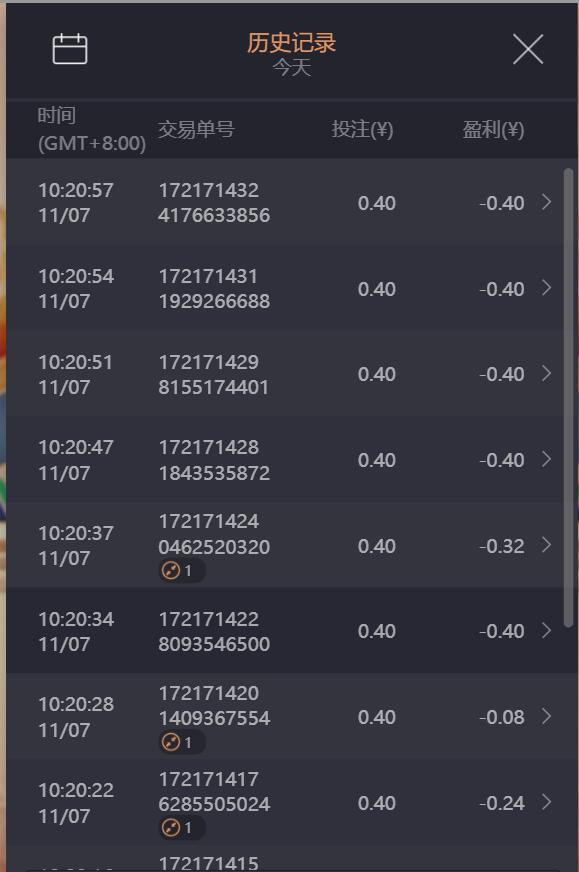Open details chevron for 10:20:28 record
The width and height of the screenshot is (579, 872).
(546, 716)
